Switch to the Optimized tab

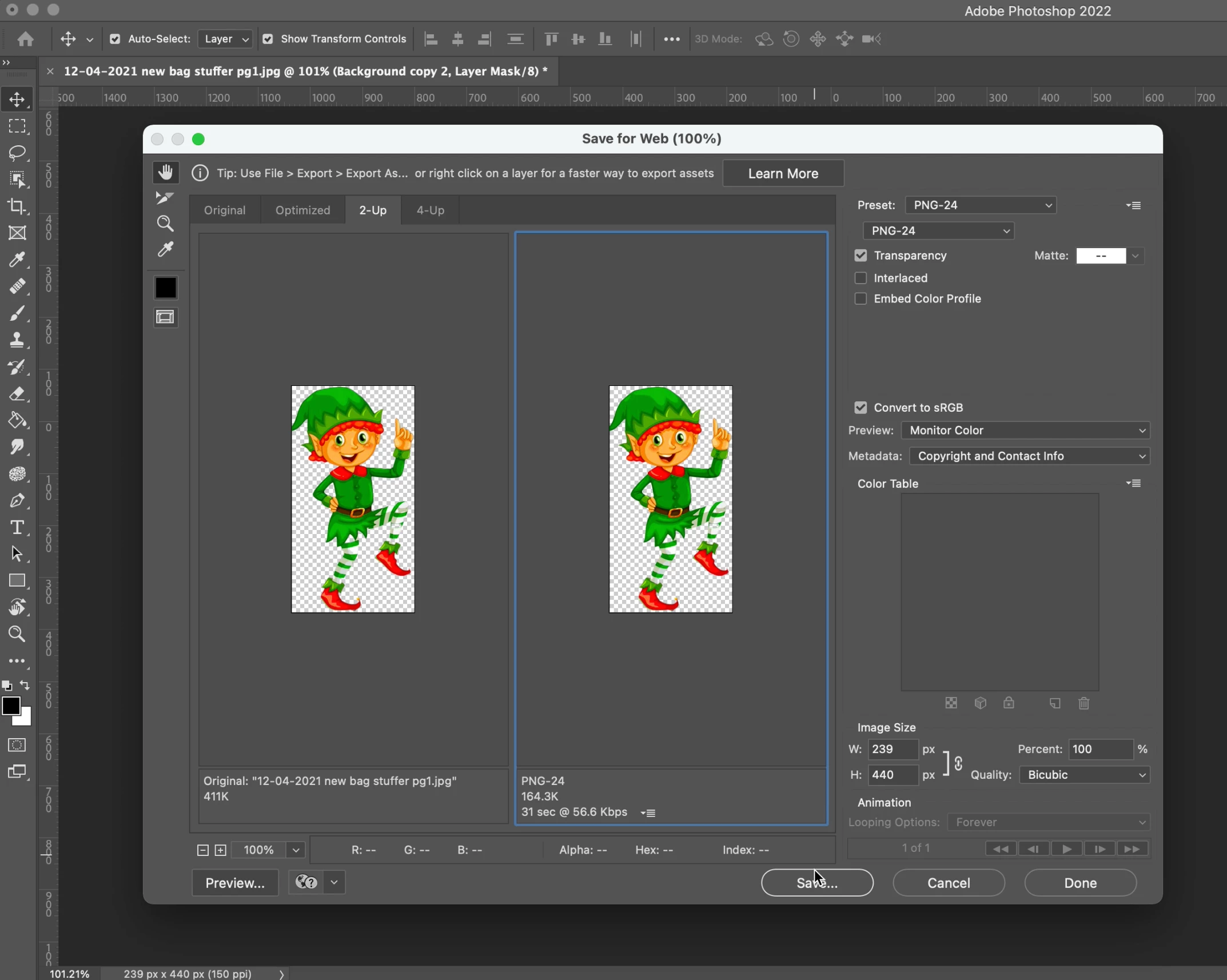pyautogui.click(x=302, y=210)
